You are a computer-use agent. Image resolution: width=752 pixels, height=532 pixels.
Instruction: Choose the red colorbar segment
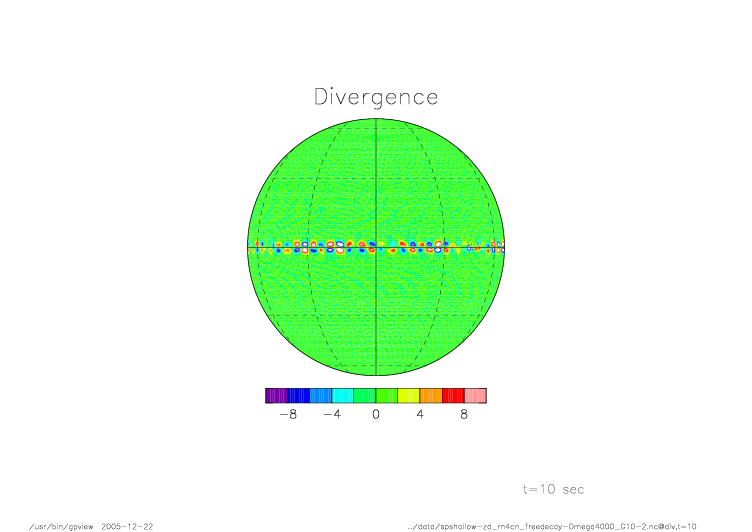(453, 396)
